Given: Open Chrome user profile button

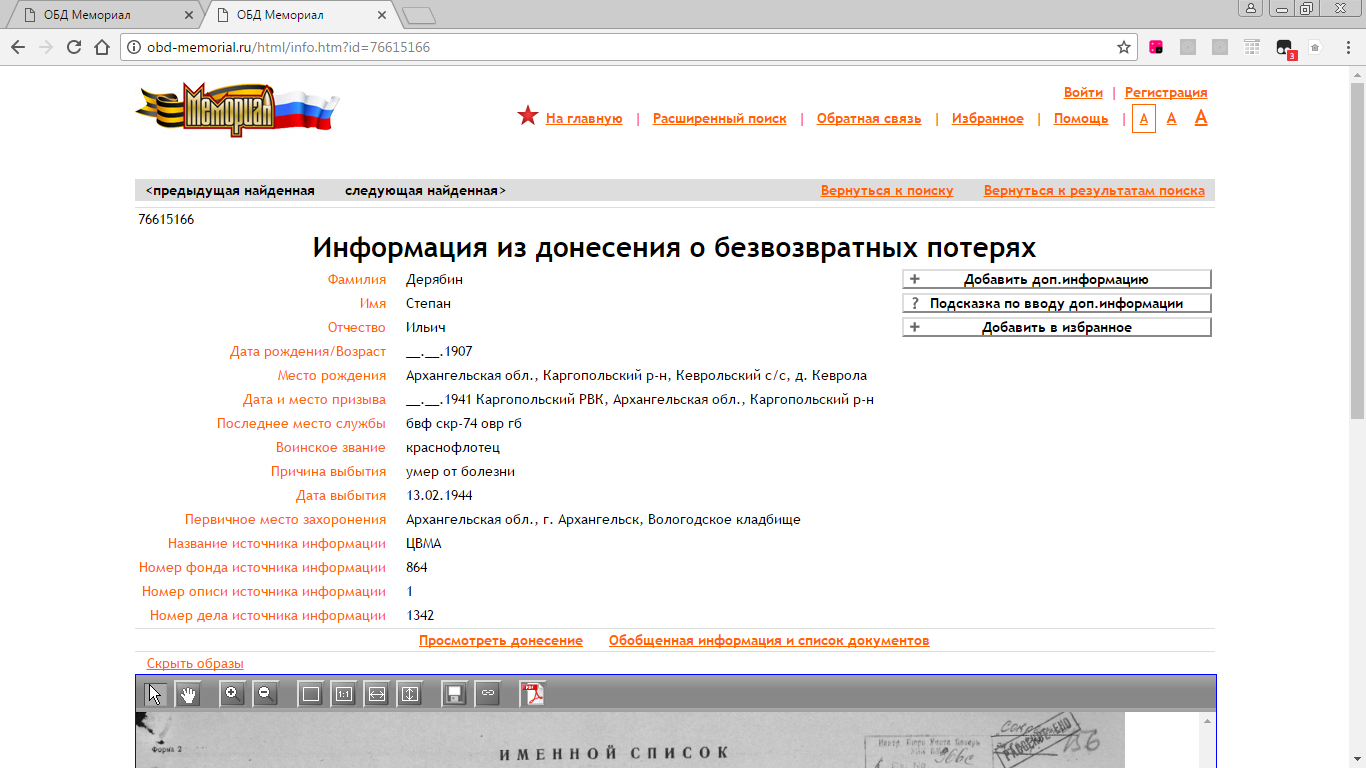Looking at the screenshot, I should [1250, 9].
